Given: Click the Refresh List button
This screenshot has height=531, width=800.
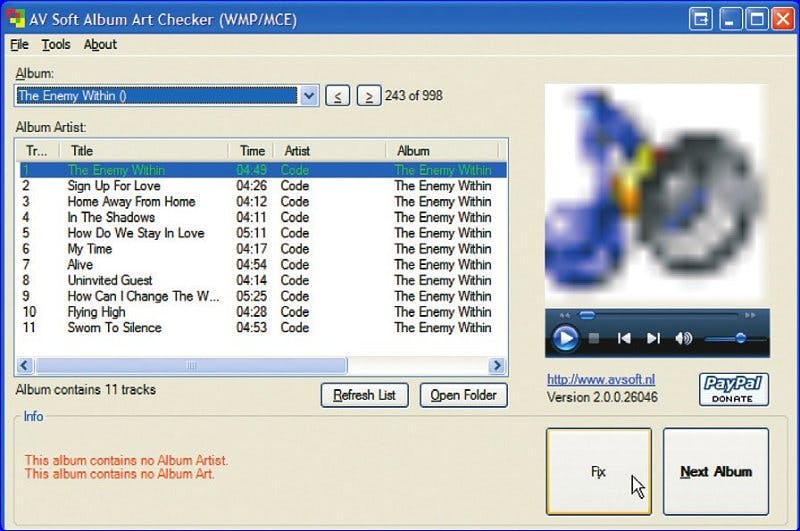Looking at the screenshot, I should [365, 395].
